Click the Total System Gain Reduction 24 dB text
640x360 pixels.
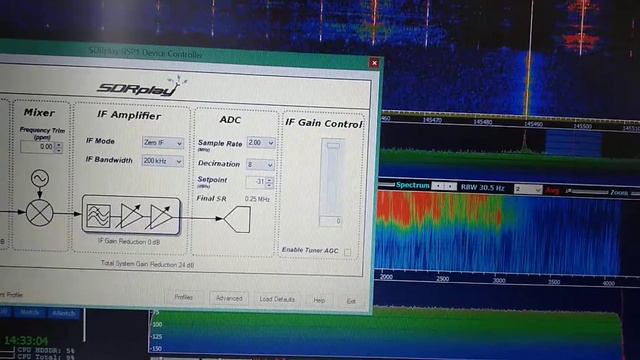(147, 264)
